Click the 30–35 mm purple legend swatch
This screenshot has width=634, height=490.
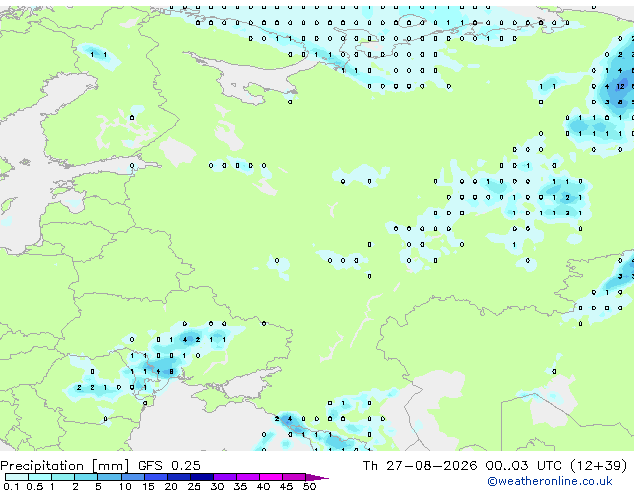(225, 477)
